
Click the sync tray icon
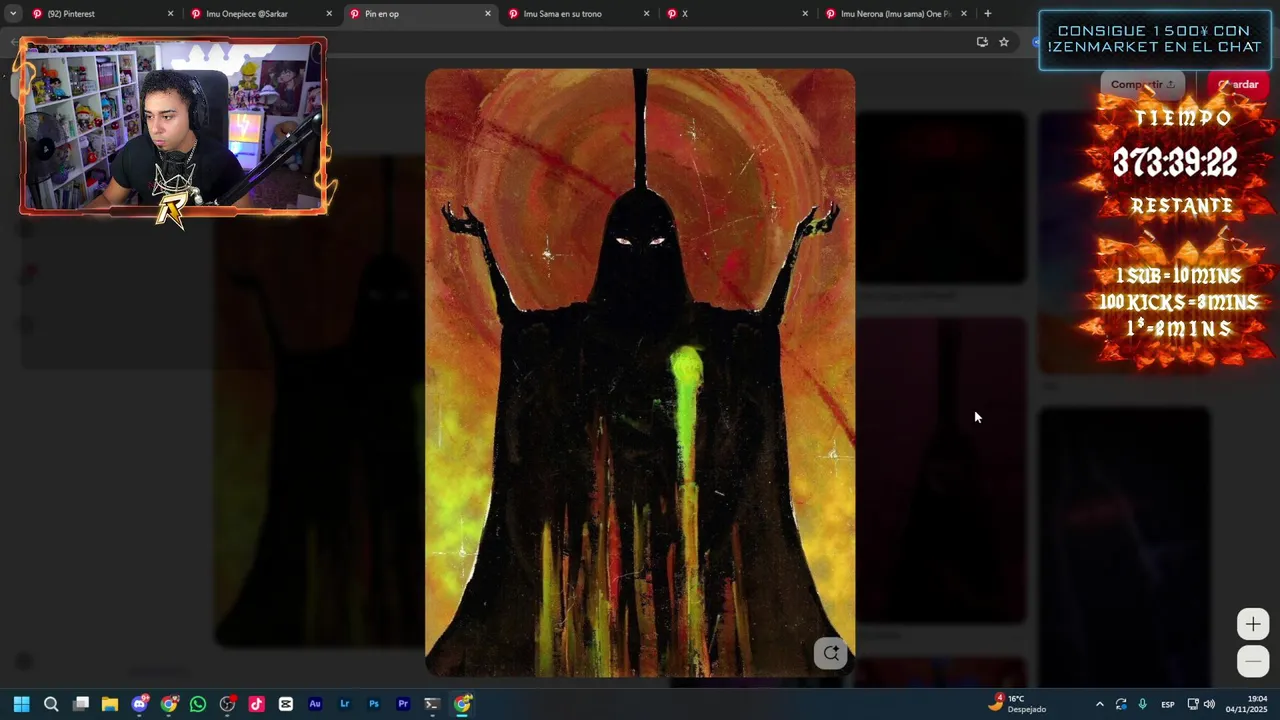coord(1121,704)
